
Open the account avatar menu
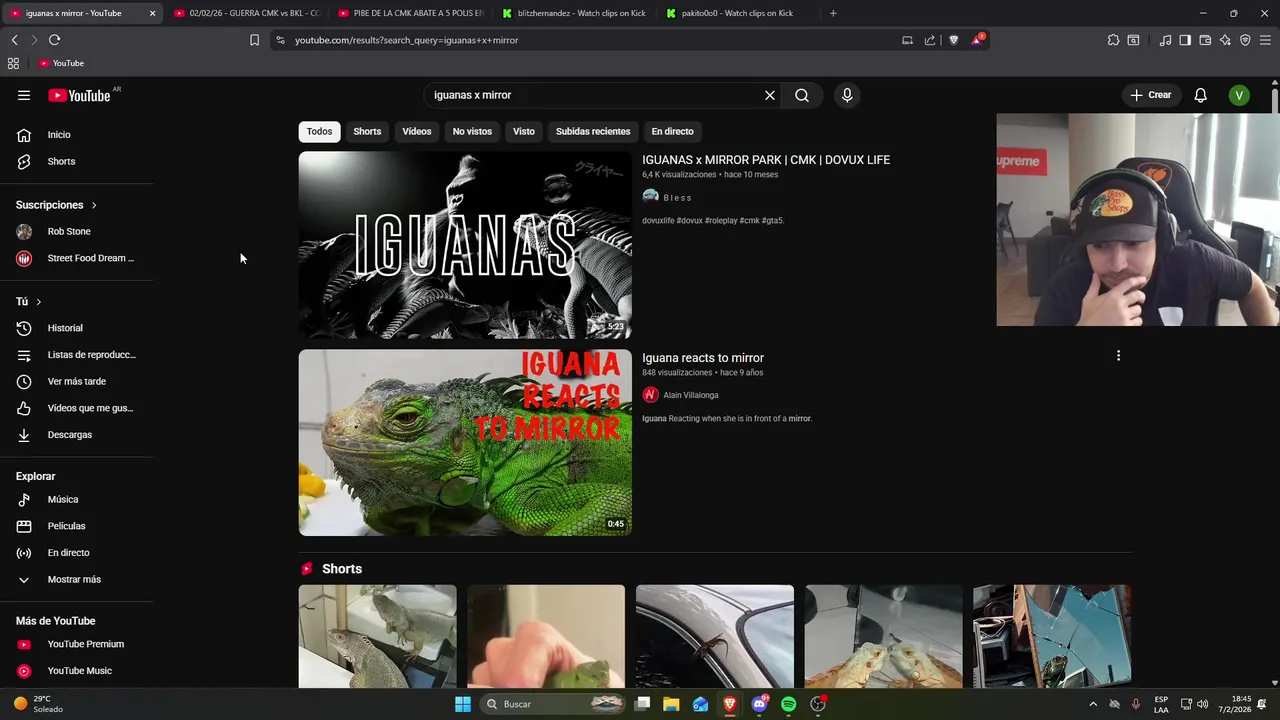(x=1239, y=95)
